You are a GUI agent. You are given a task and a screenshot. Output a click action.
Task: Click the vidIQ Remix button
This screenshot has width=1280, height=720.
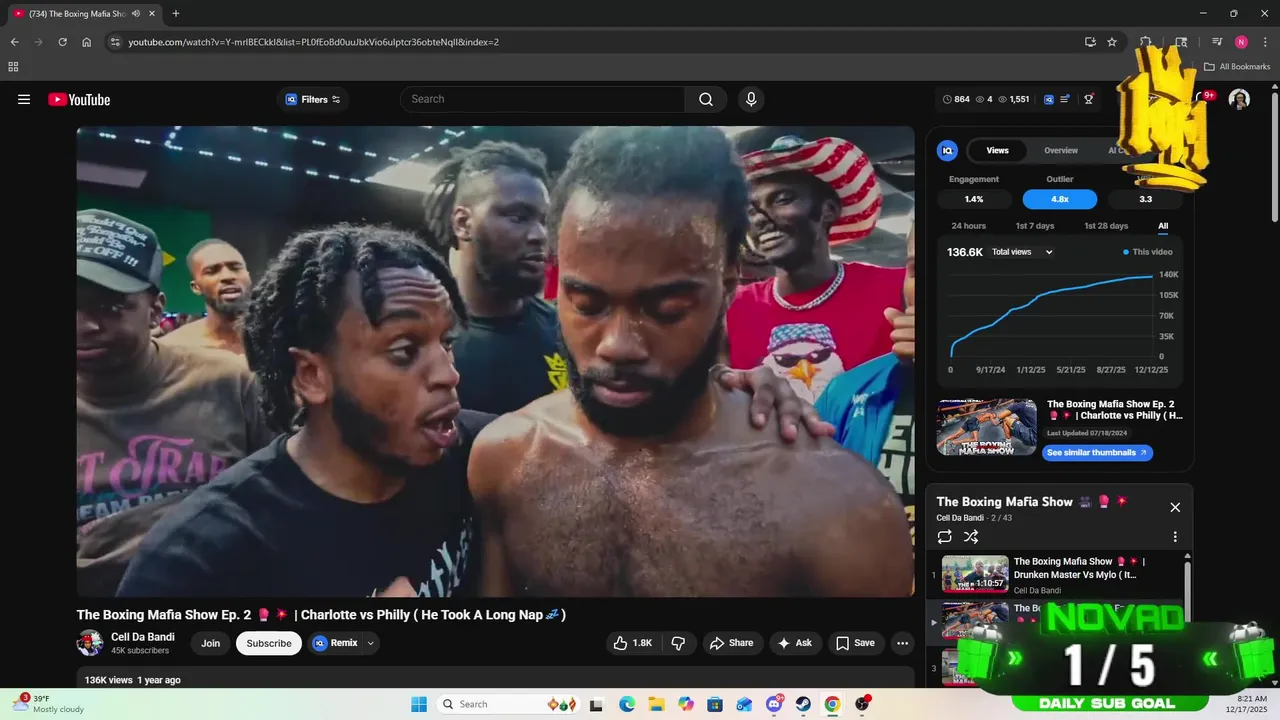tap(335, 643)
